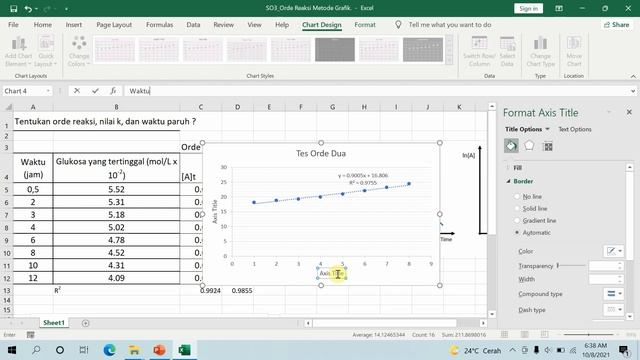The height and width of the screenshot is (360, 640).
Task: Click the zoom slider in status bar
Action: pos(588,334)
